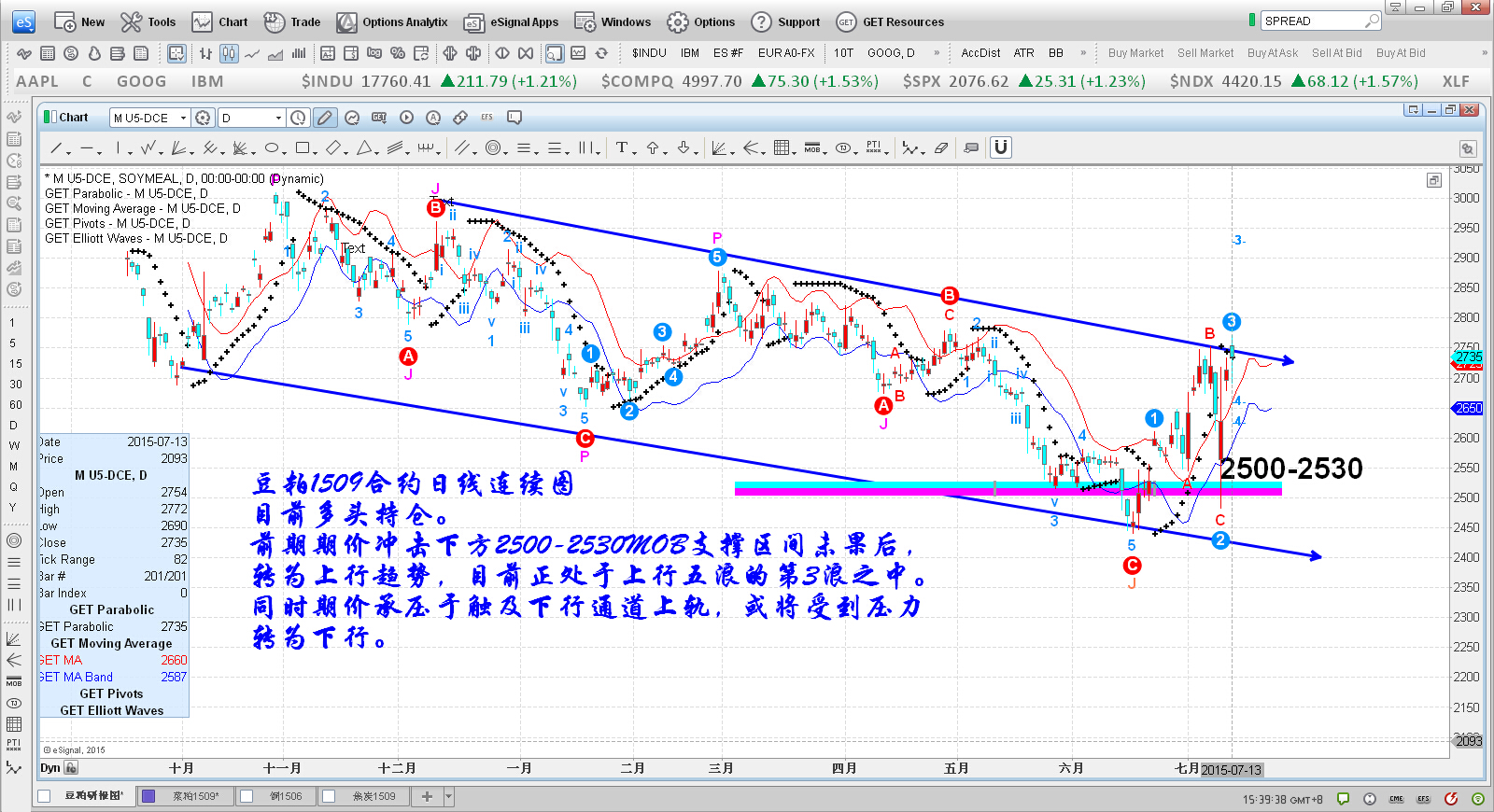Select the text annotation tool
This screenshot has width=1494, height=812.
[x=621, y=147]
